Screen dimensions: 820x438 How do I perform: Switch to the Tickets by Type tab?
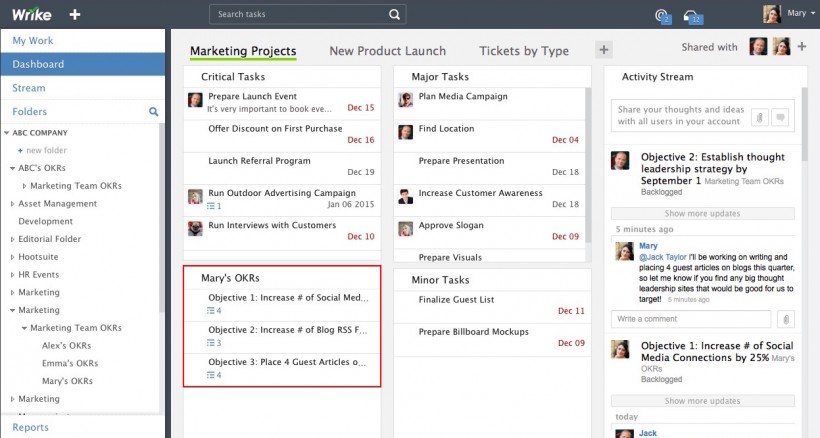tap(524, 51)
